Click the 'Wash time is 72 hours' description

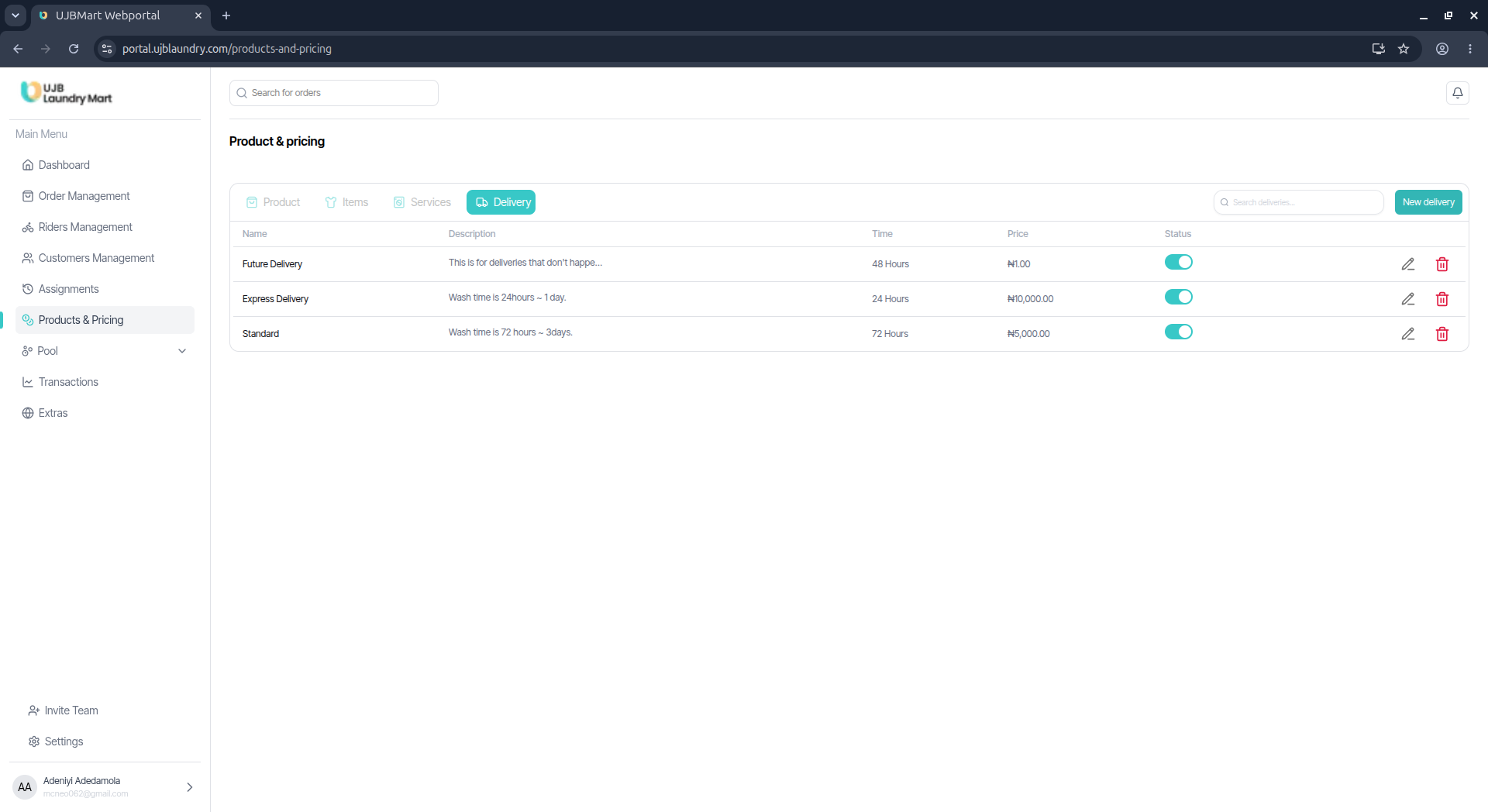coord(510,332)
